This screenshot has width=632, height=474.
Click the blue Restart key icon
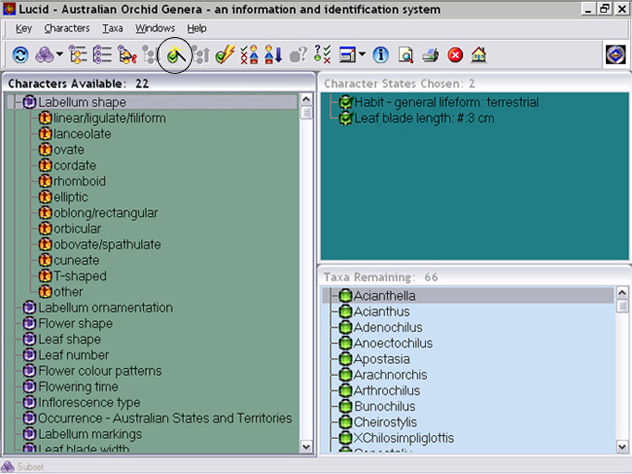tap(20, 55)
